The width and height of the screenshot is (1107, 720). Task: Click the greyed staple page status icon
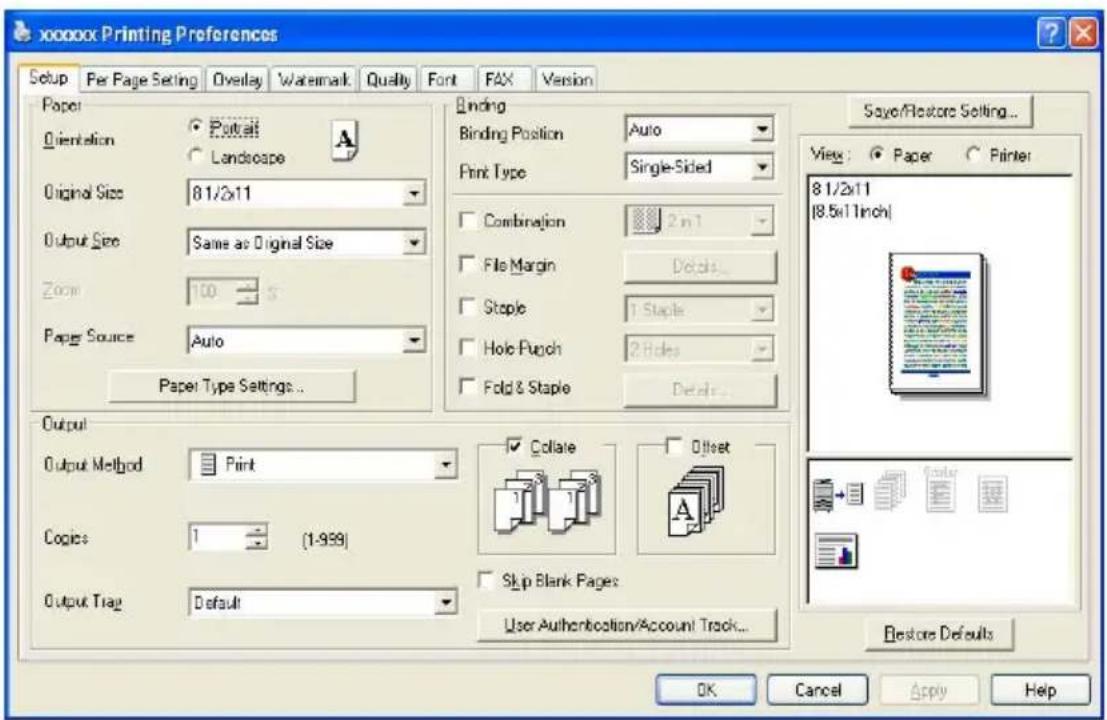[x=940, y=488]
